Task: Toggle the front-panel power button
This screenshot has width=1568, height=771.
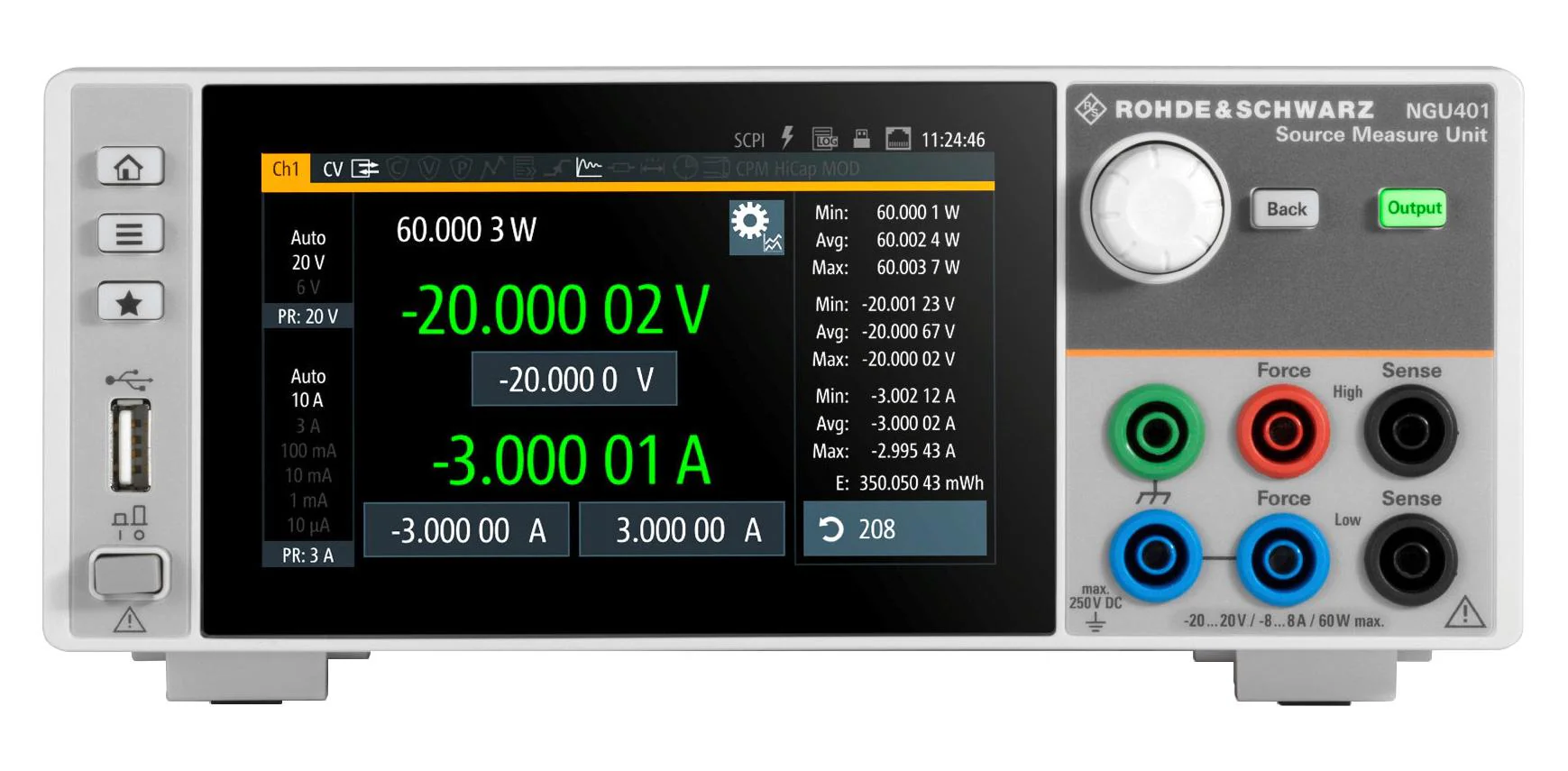Action: coord(129,574)
